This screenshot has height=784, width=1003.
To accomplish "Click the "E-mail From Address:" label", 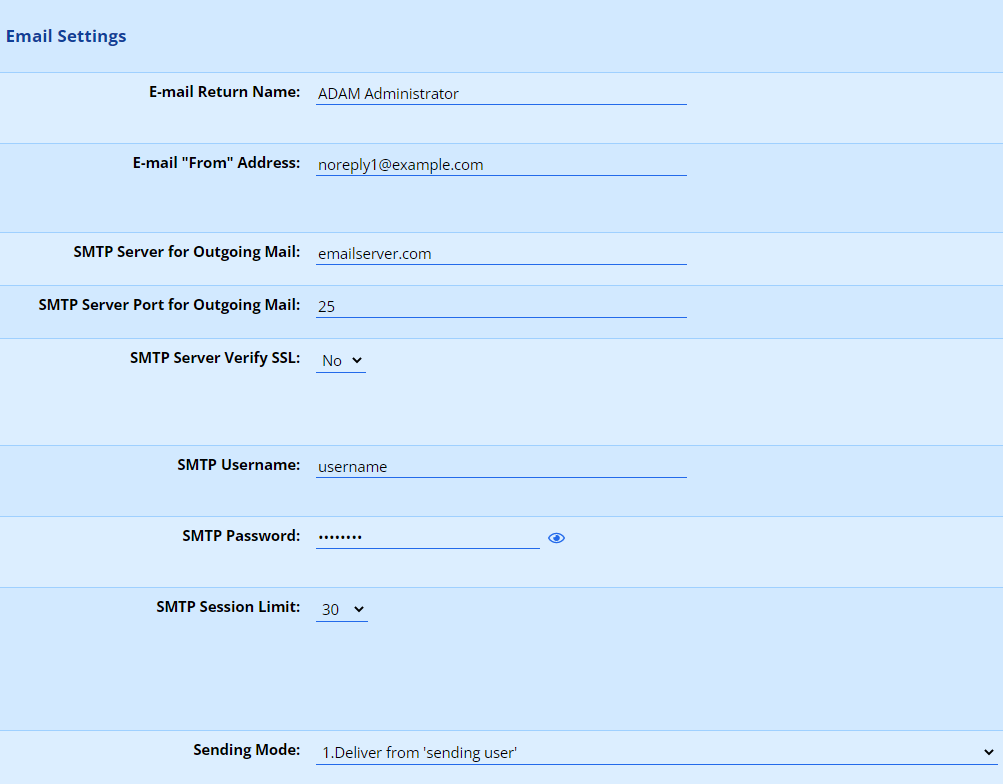I will pos(216,163).
